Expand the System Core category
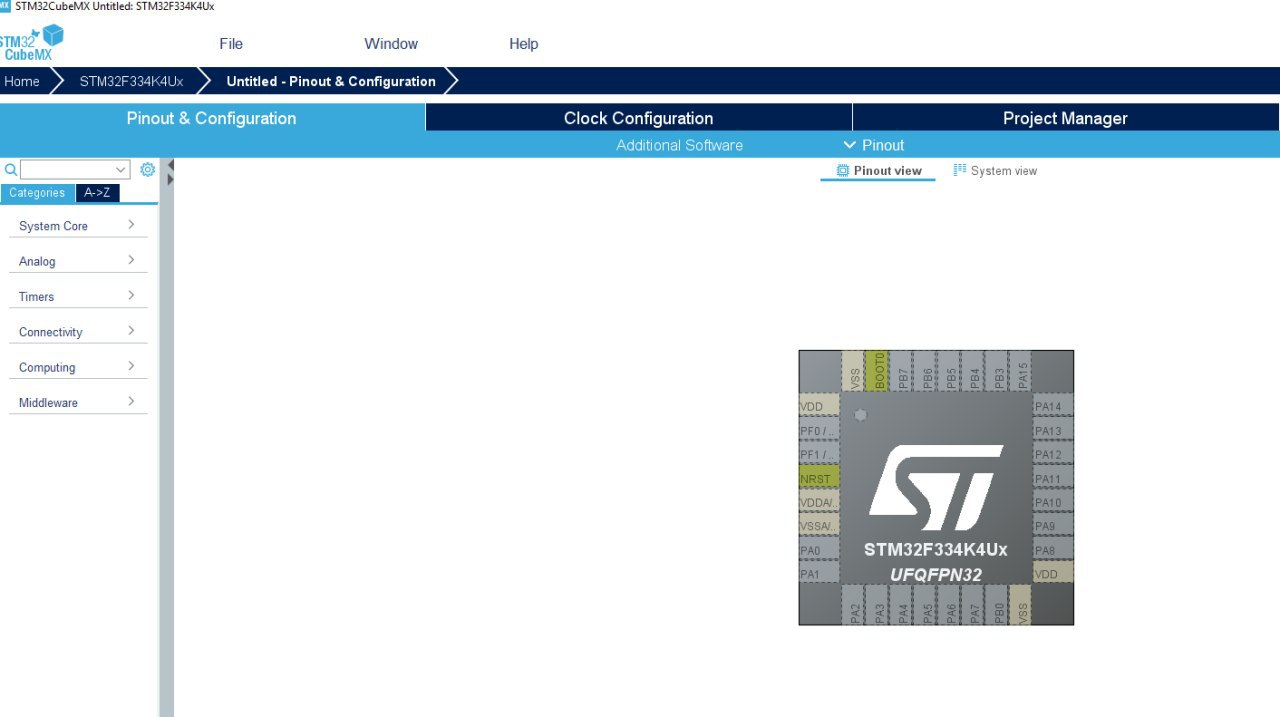1280x717 pixels. coord(78,226)
